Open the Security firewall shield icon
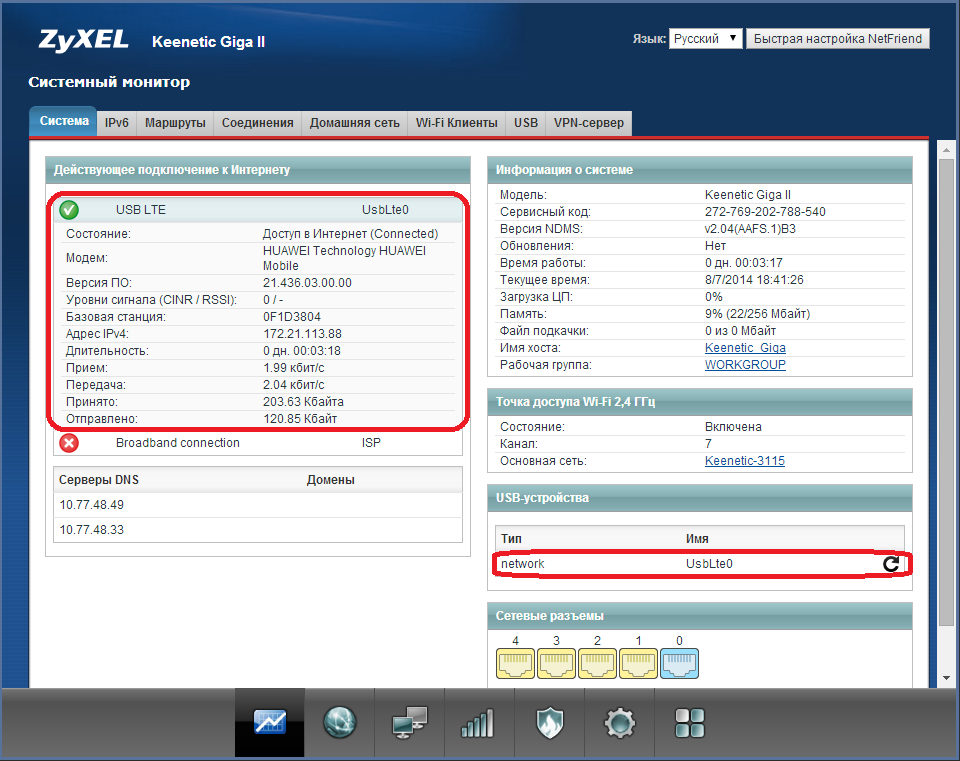 coord(549,722)
